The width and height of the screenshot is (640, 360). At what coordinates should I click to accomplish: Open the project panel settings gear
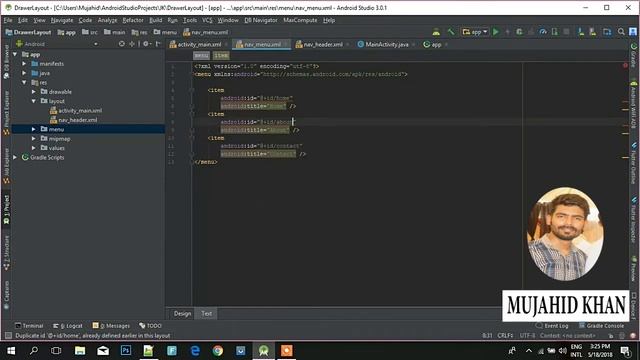point(147,44)
